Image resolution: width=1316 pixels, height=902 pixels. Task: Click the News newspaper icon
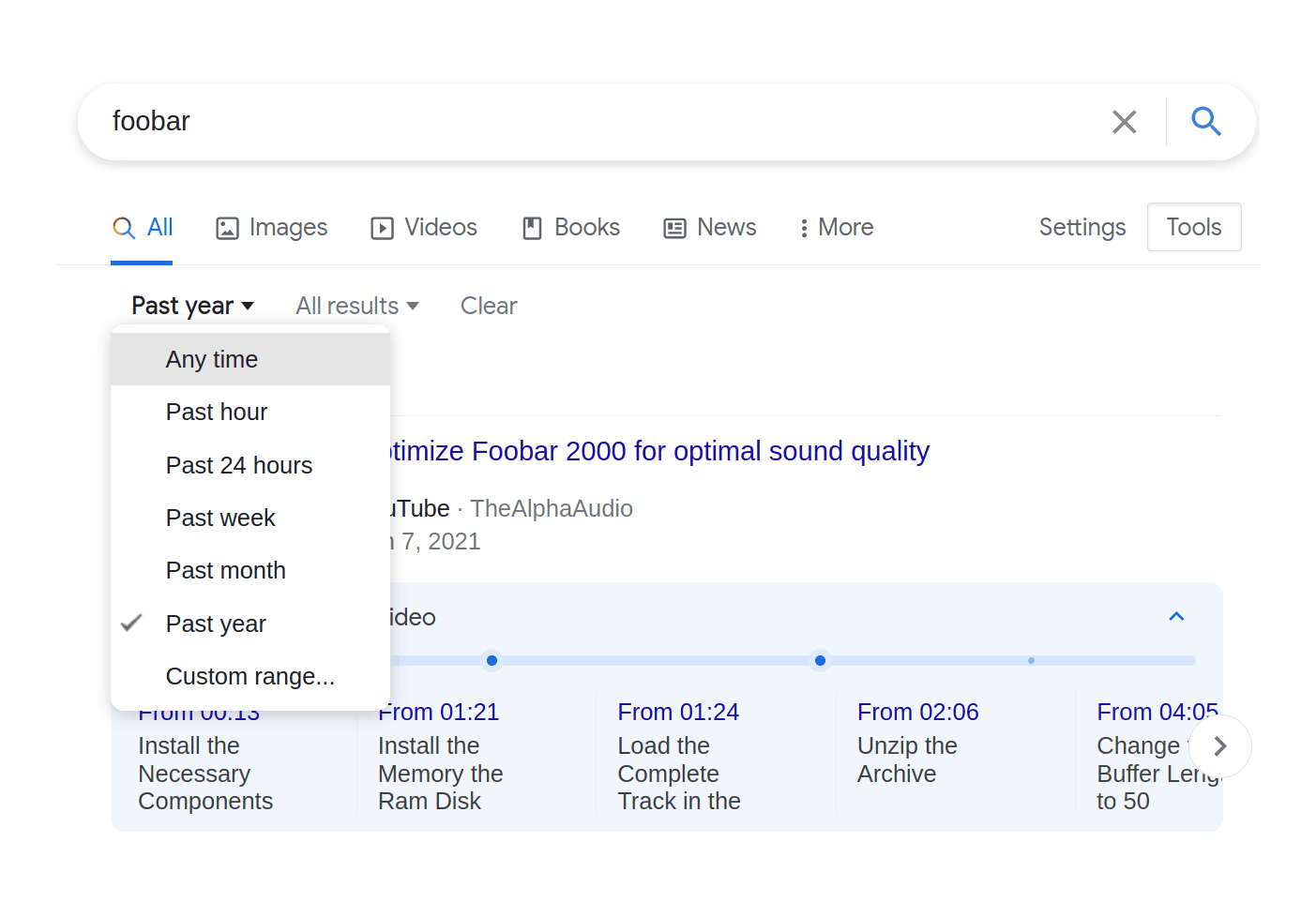673,227
